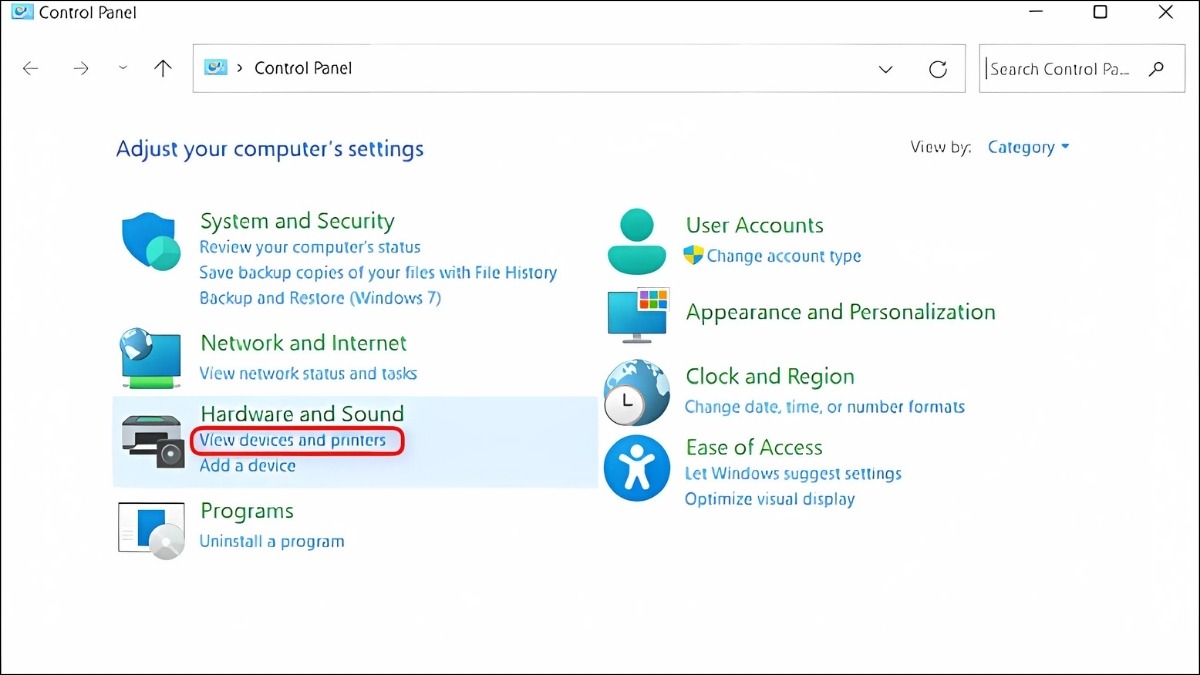Image resolution: width=1200 pixels, height=675 pixels.
Task: Click the Network and Internet globe icon
Action: point(150,358)
